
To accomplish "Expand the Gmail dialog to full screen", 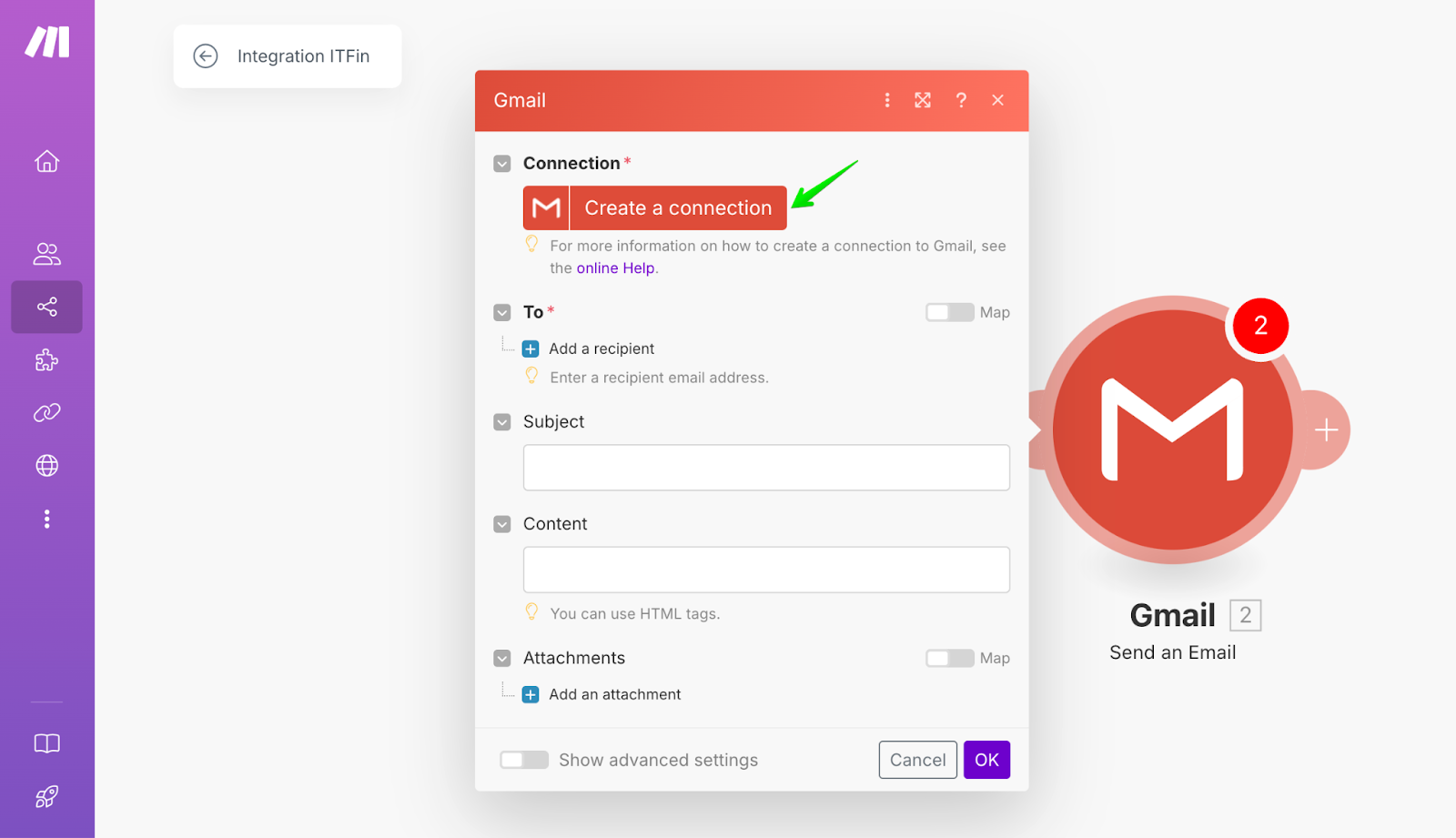I will [x=923, y=100].
